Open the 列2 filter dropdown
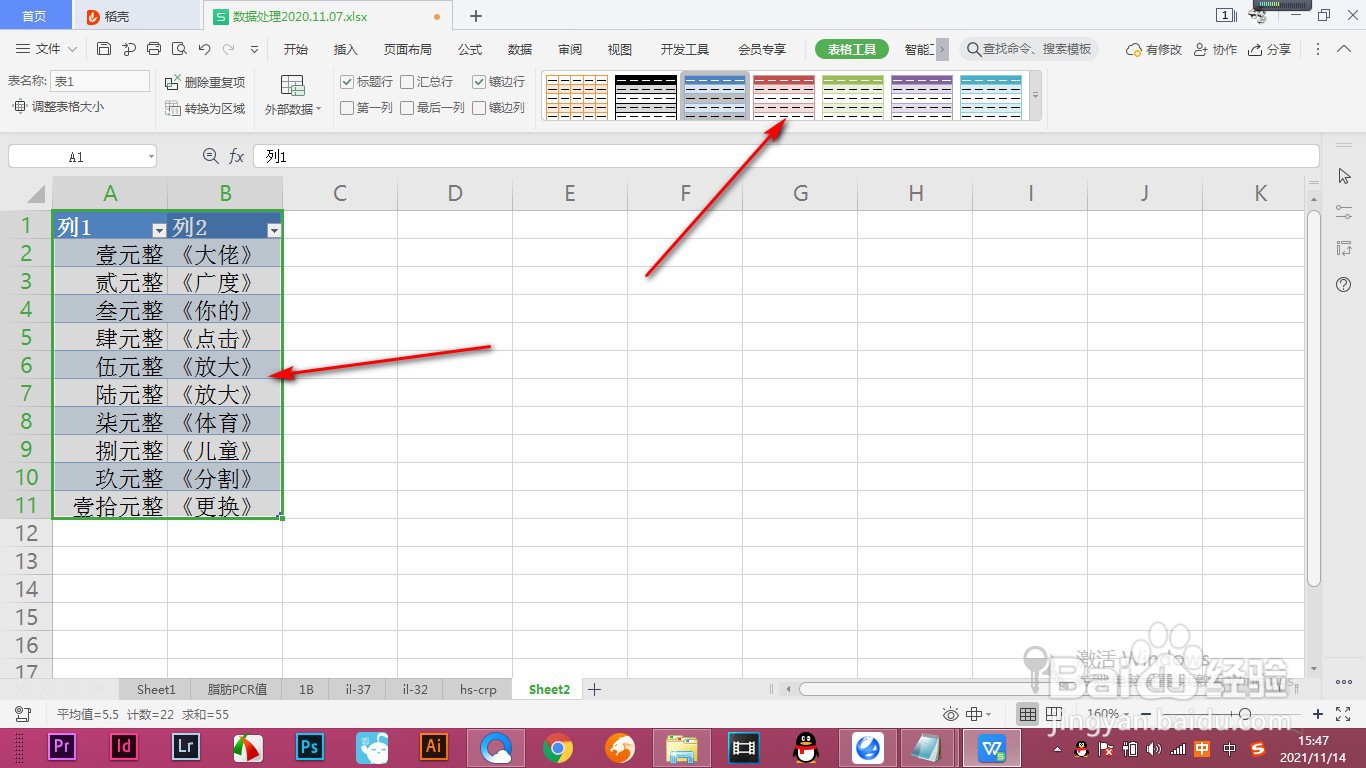 tap(274, 230)
